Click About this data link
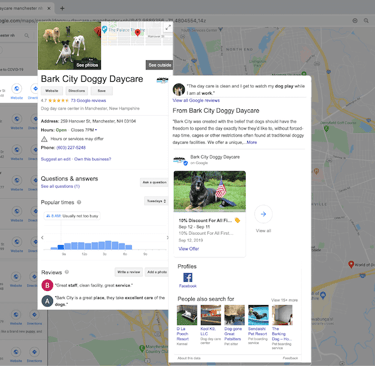 (x=189, y=358)
